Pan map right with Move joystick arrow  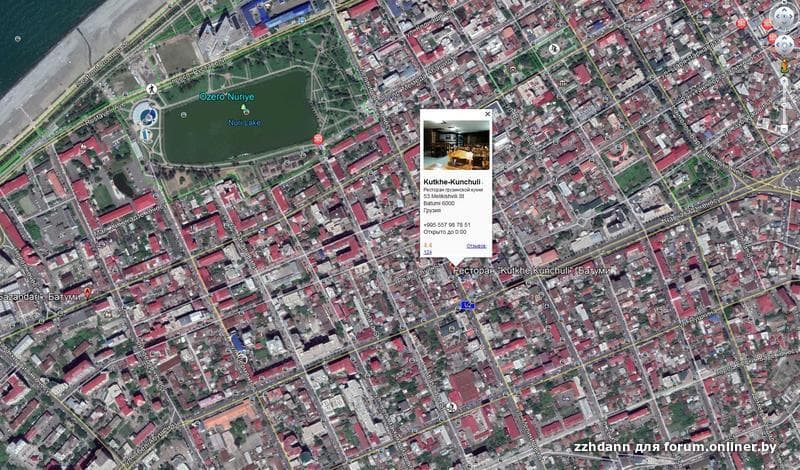click(791, 45)
